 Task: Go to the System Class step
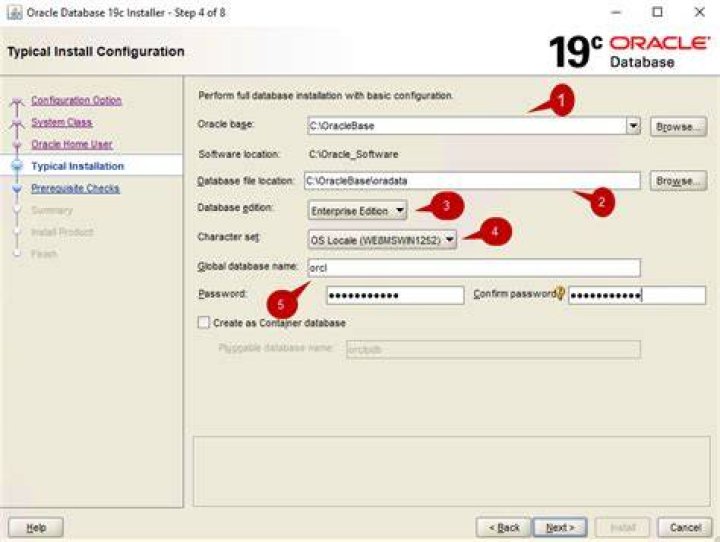point(62,122)
